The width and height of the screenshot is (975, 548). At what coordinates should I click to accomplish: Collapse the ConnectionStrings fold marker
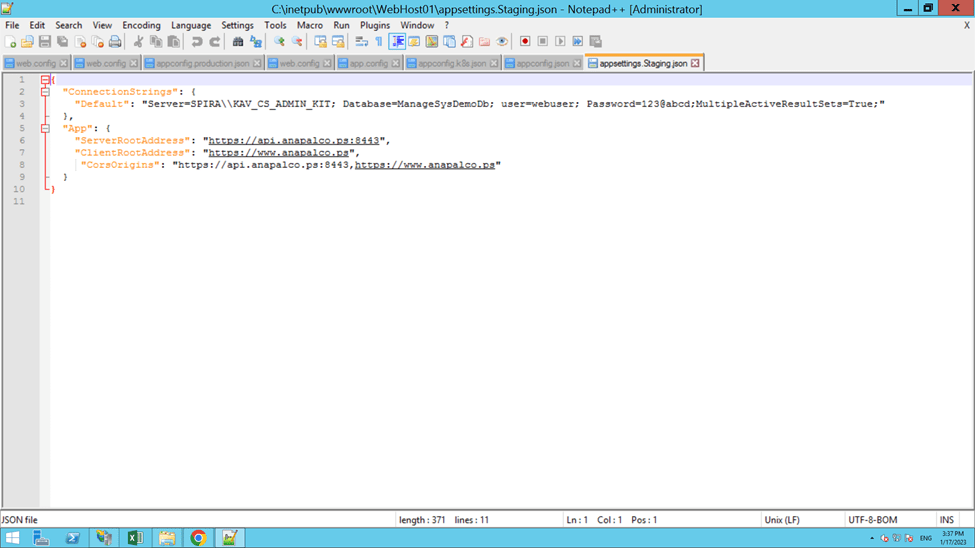pyautogui.click(x=45, y=92)
